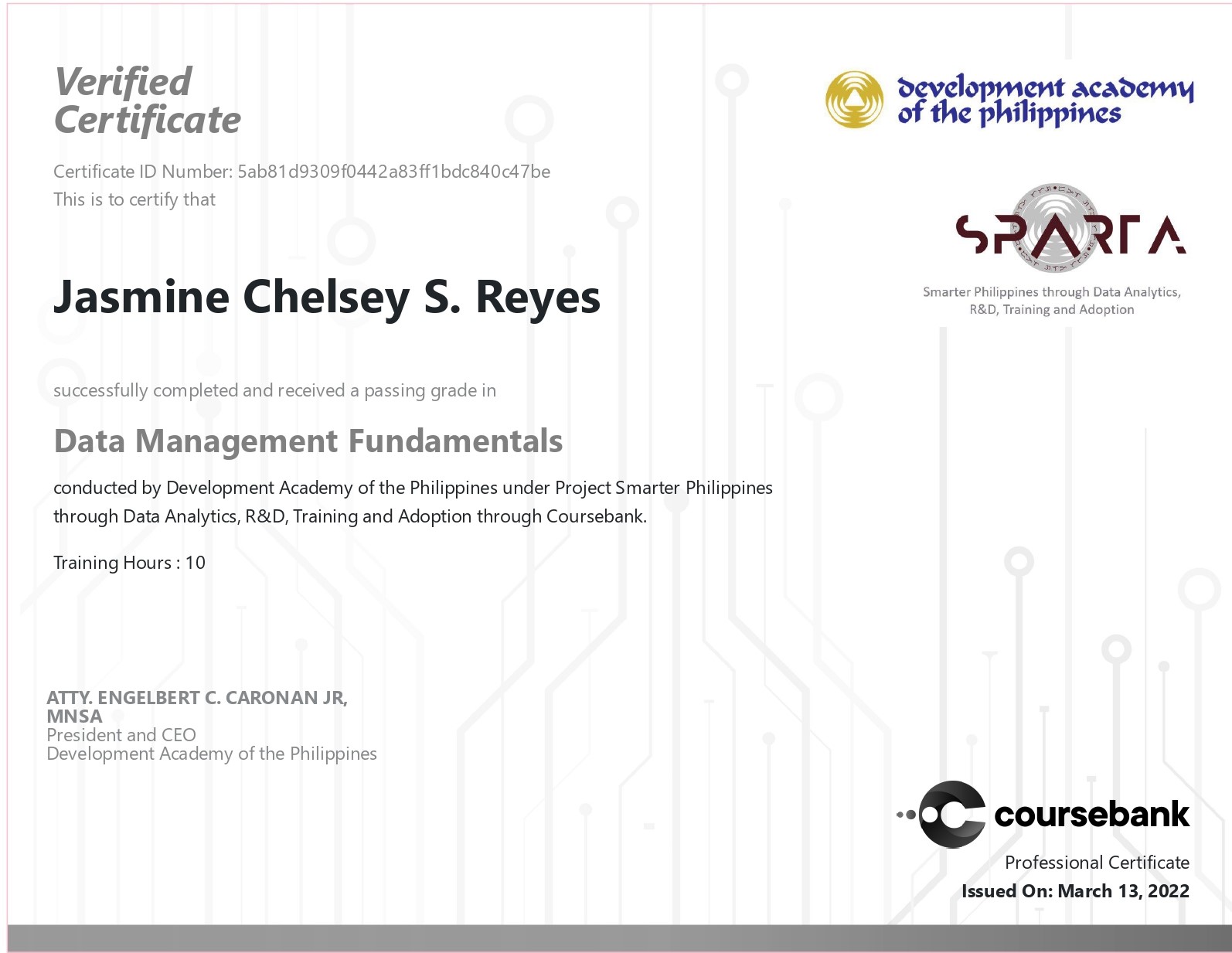This screenshot has height=953, width=1232.
Task: Click the 'coursebank' wordmark text
Action: click(1091, 815)
